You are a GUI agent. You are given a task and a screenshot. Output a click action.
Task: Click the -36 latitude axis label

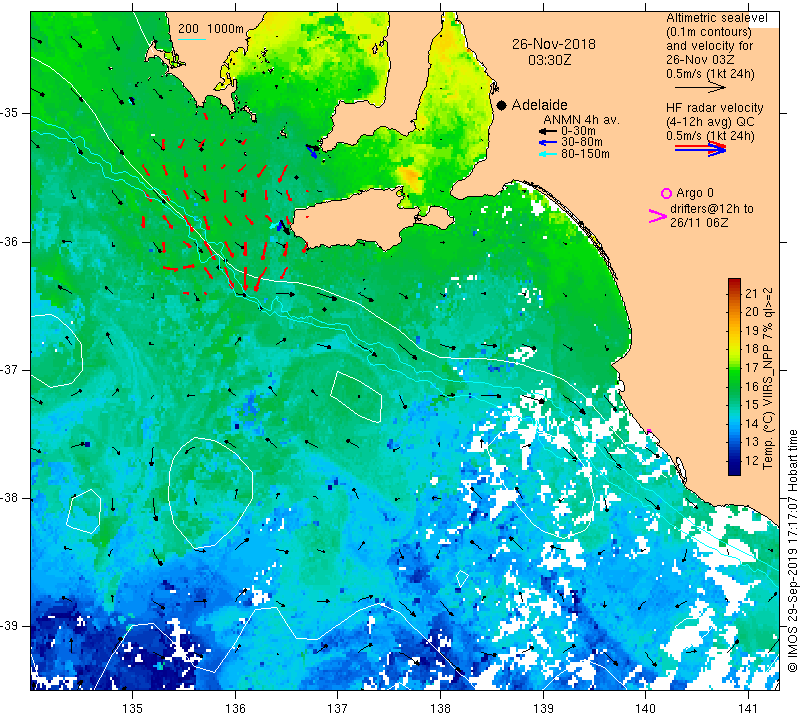click(x=10, y=241)
